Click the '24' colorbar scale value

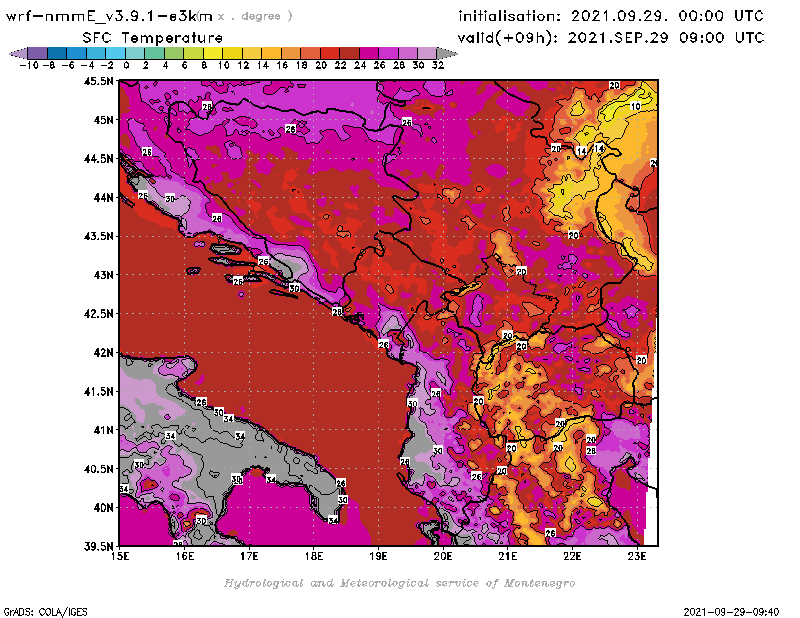pyautogui.click(x=360, y=65)
